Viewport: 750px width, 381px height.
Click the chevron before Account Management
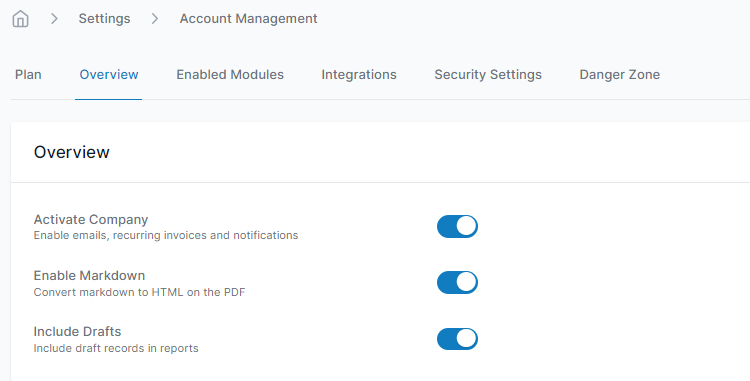pyautogui.click(x=155, y=19)
